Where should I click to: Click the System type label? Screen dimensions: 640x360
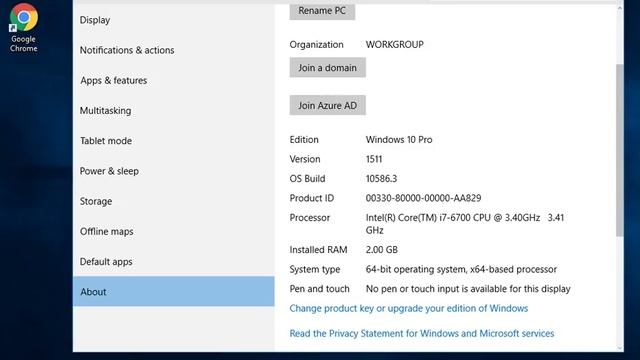click(x=315, y=269)
